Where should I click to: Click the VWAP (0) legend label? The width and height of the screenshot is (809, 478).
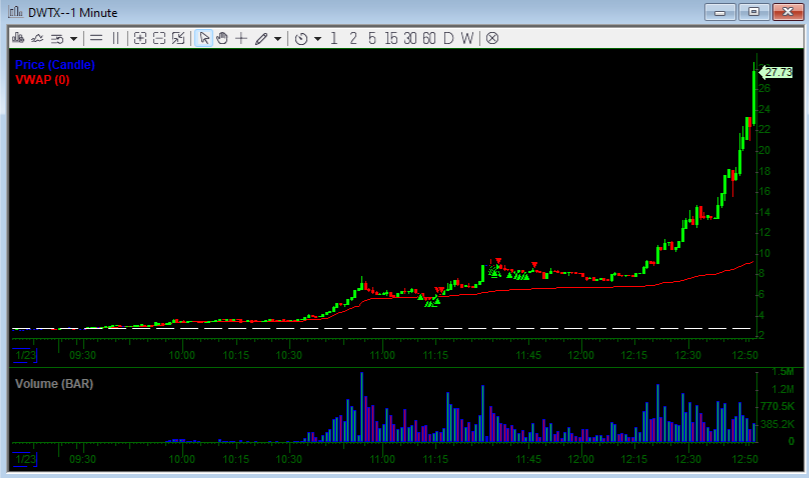coord(42,79)
